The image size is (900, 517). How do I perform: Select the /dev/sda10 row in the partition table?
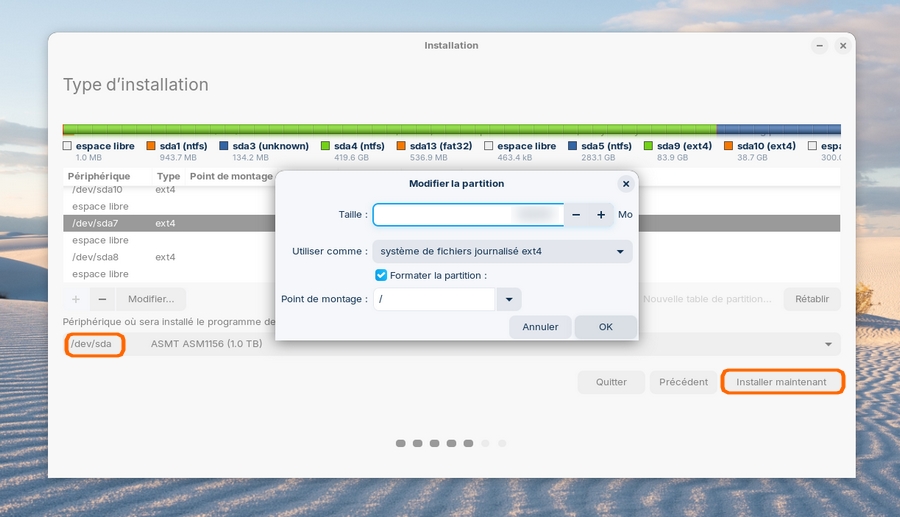[x=98, y=189]
